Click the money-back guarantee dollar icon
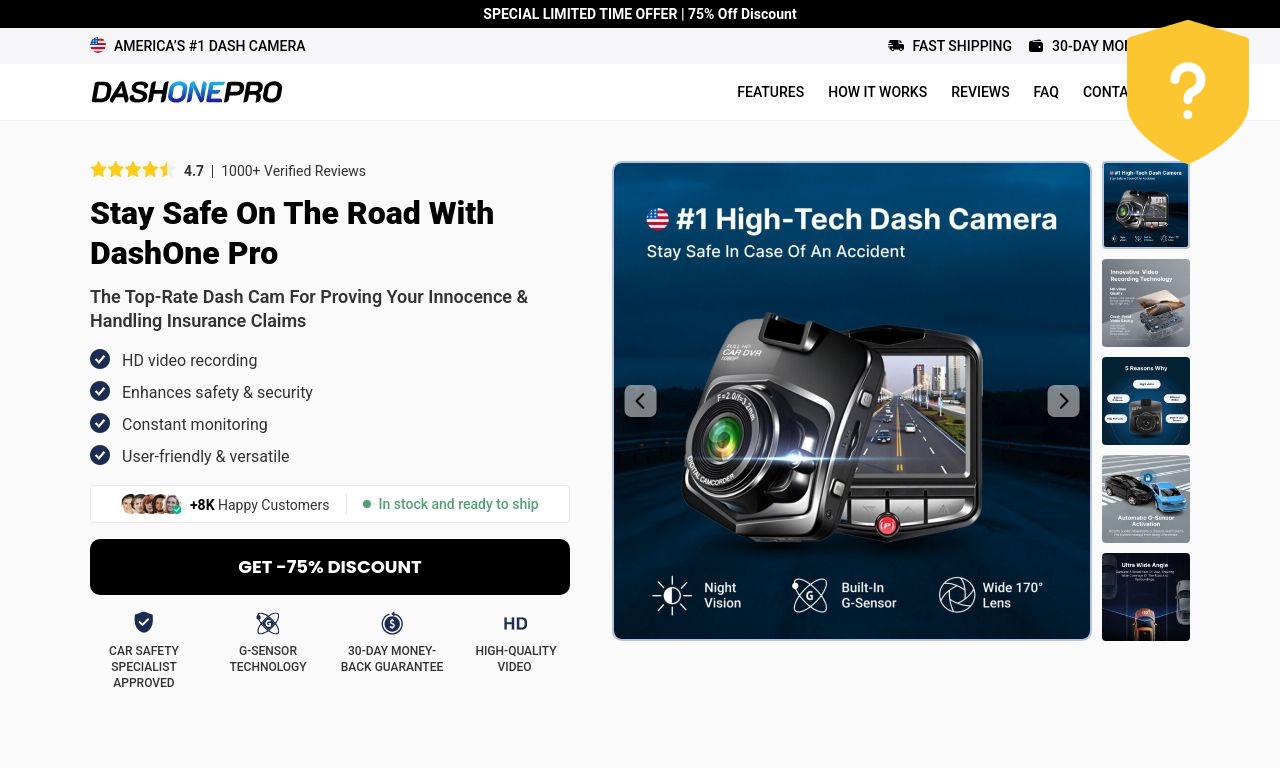 (x=392, y=623)
